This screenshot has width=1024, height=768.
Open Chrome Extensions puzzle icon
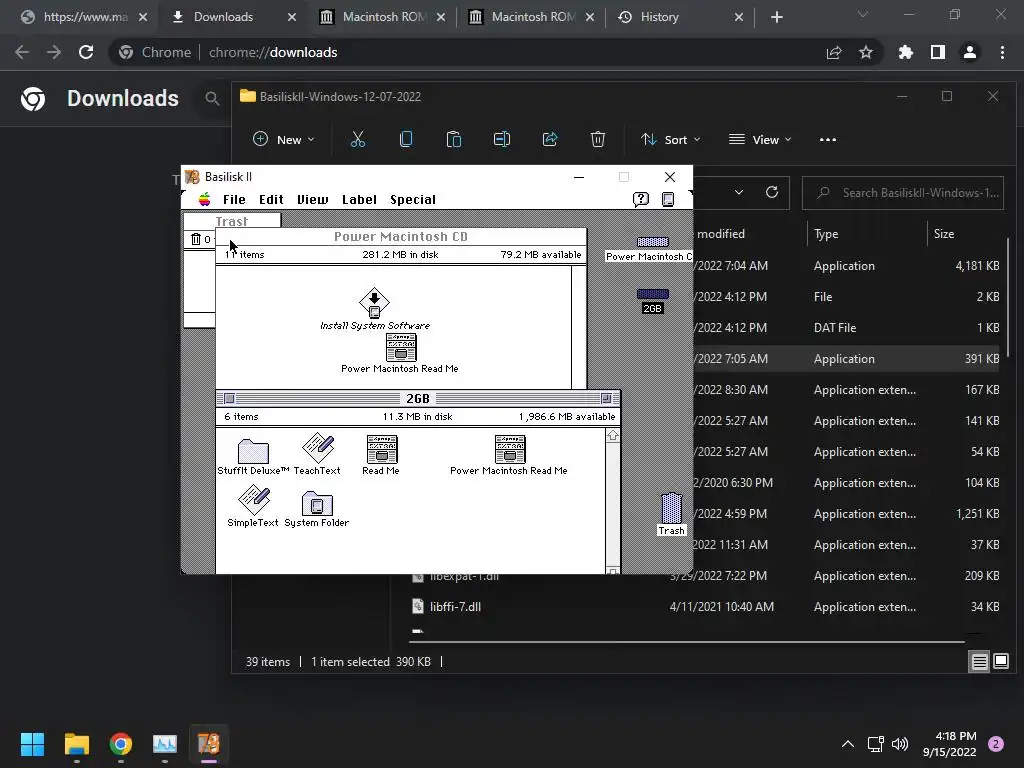tap(905, 52)
